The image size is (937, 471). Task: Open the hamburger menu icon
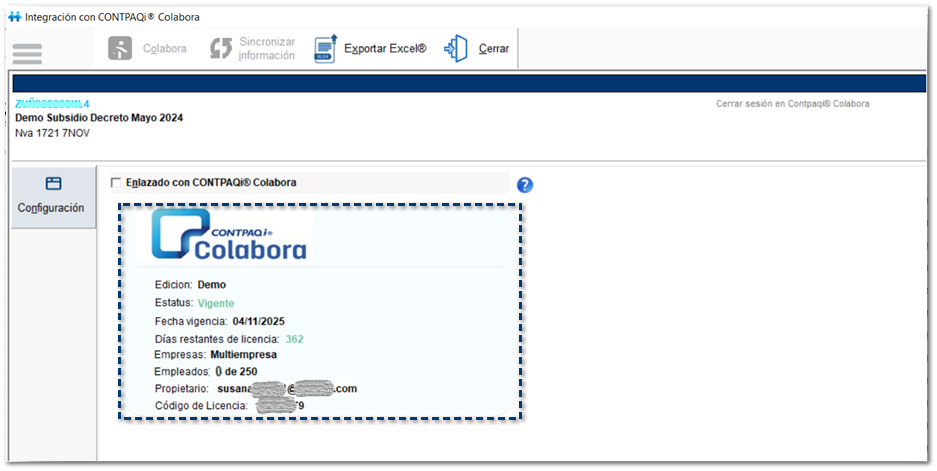click(27, 54)
